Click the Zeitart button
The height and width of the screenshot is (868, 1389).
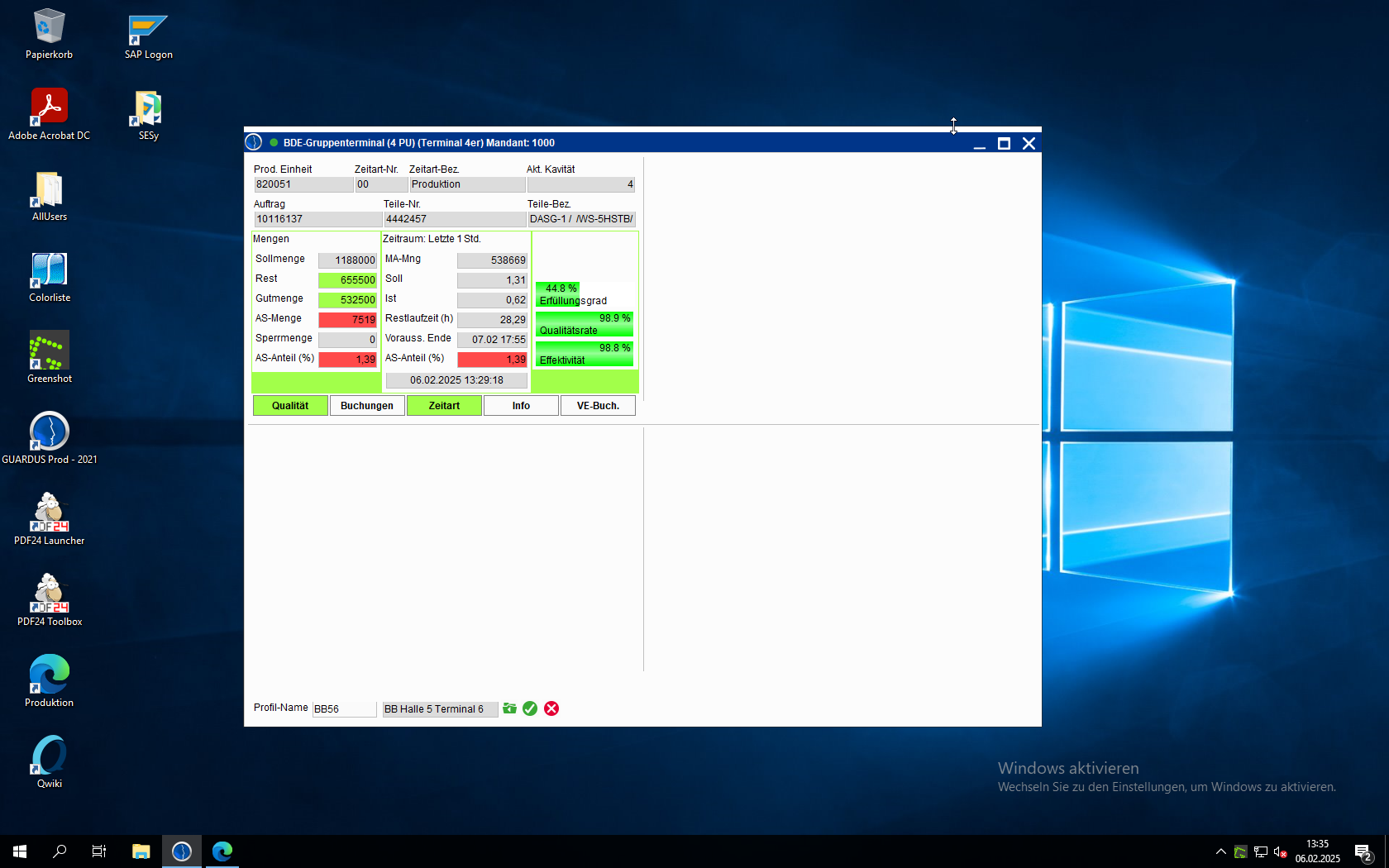[444, 406]
